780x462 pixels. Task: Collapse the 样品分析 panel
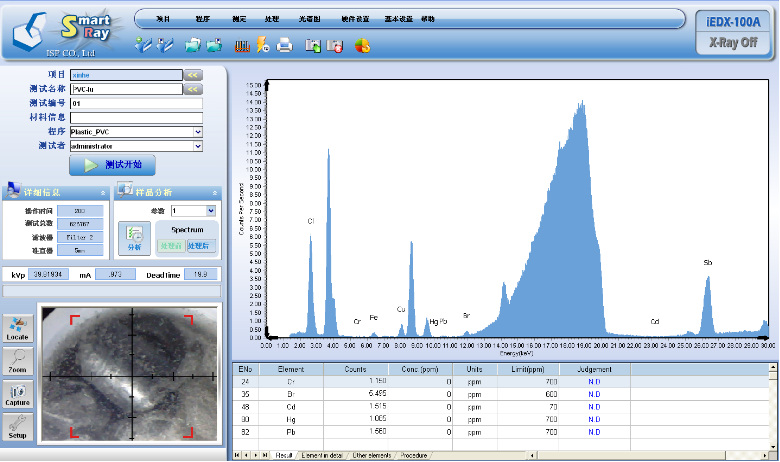(214, 192)
